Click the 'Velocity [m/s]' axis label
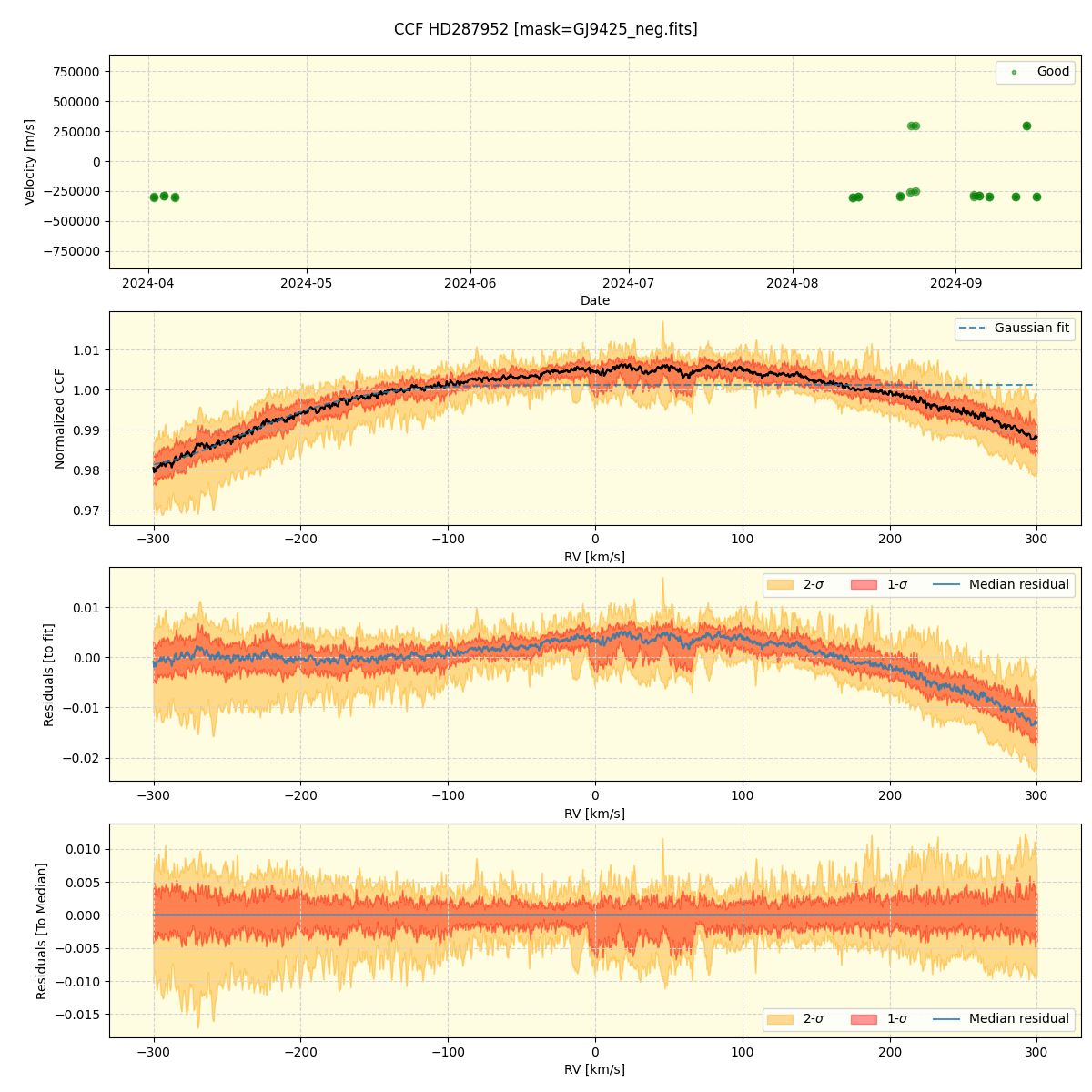 click(x=30, y=162)
